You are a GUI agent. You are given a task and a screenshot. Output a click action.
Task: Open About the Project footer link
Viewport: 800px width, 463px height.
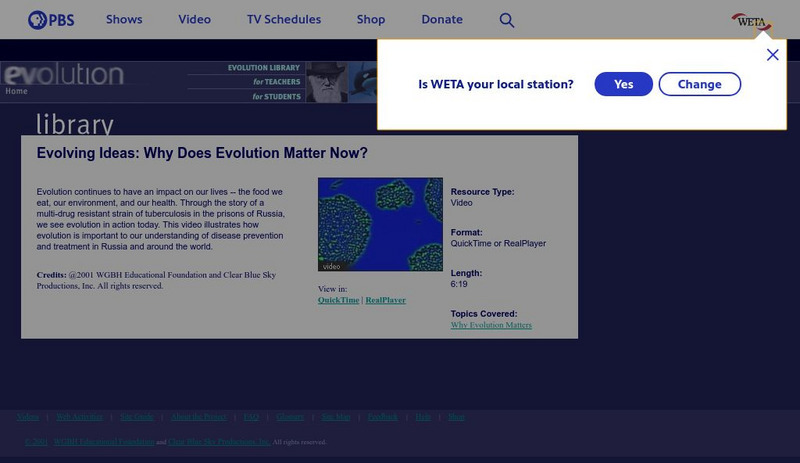198,417
